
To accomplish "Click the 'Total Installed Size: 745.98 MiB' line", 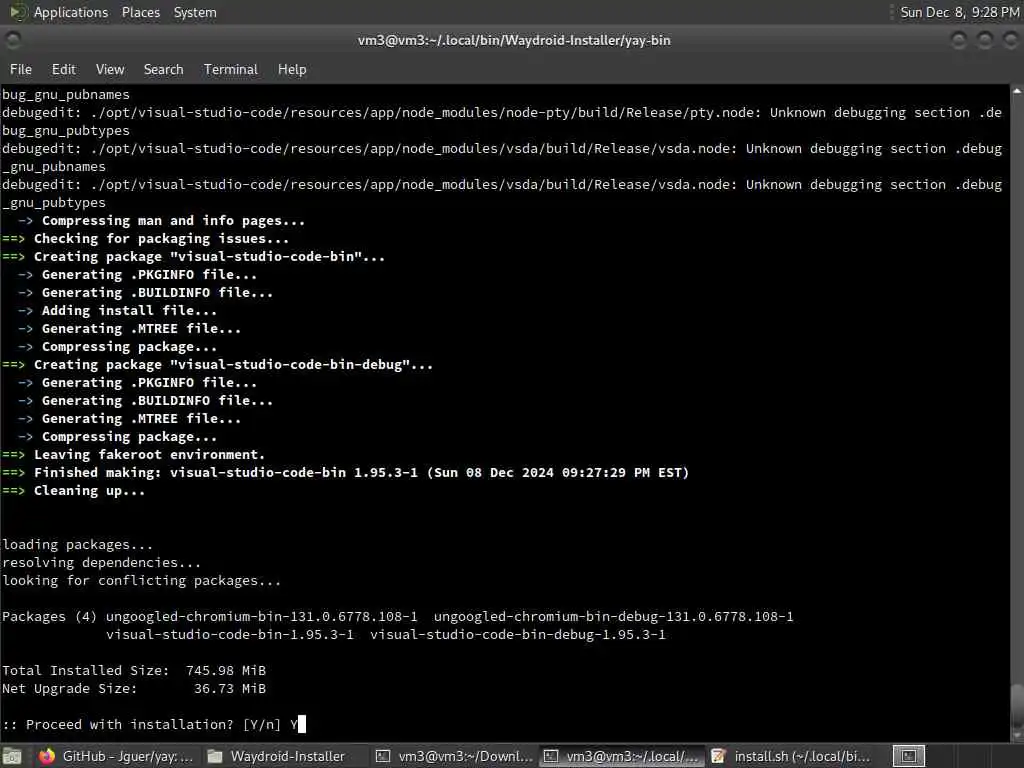I will coord(134,670).
